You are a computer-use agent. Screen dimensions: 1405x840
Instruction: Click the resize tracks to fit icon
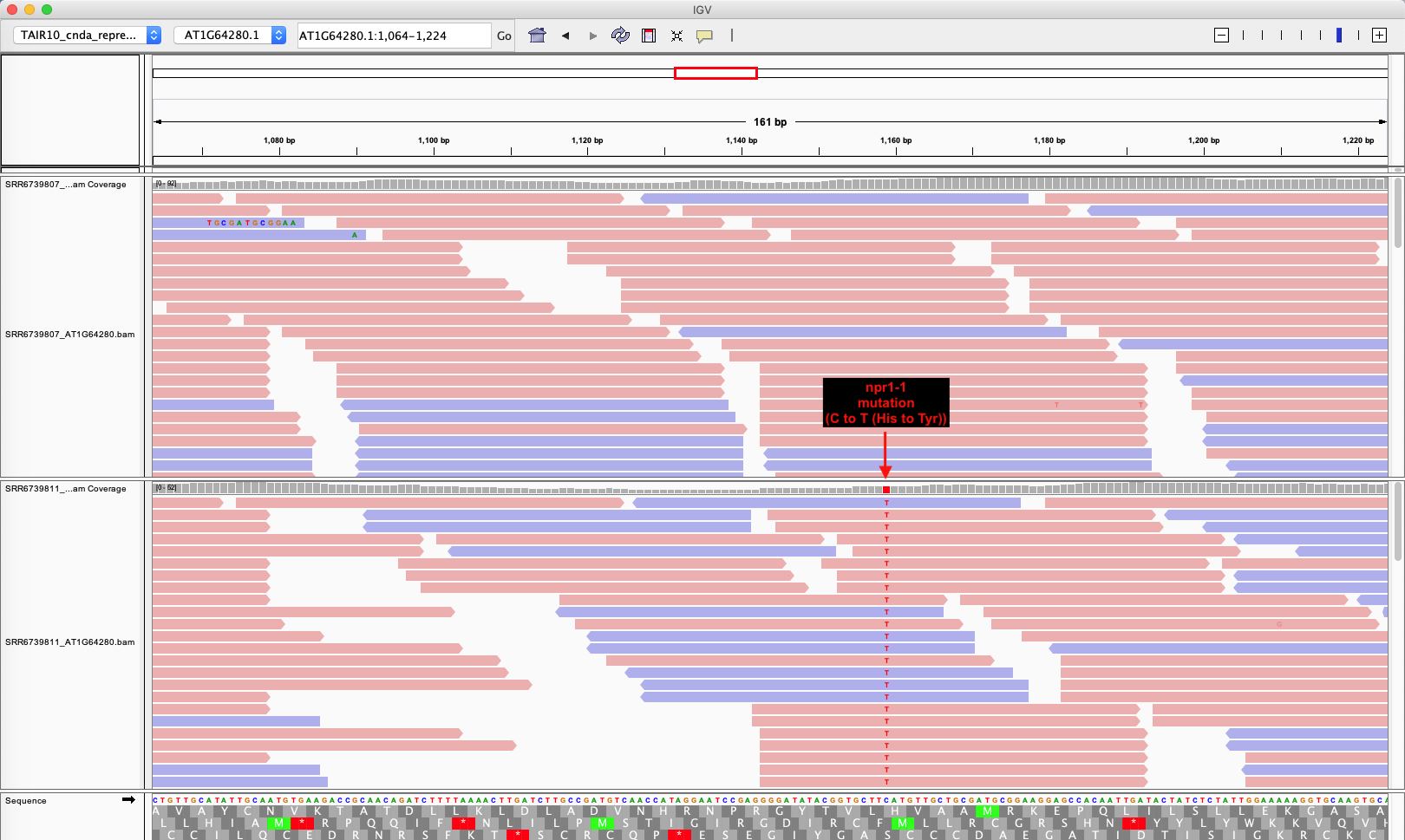pyautogui.click(x=676, y=36)
